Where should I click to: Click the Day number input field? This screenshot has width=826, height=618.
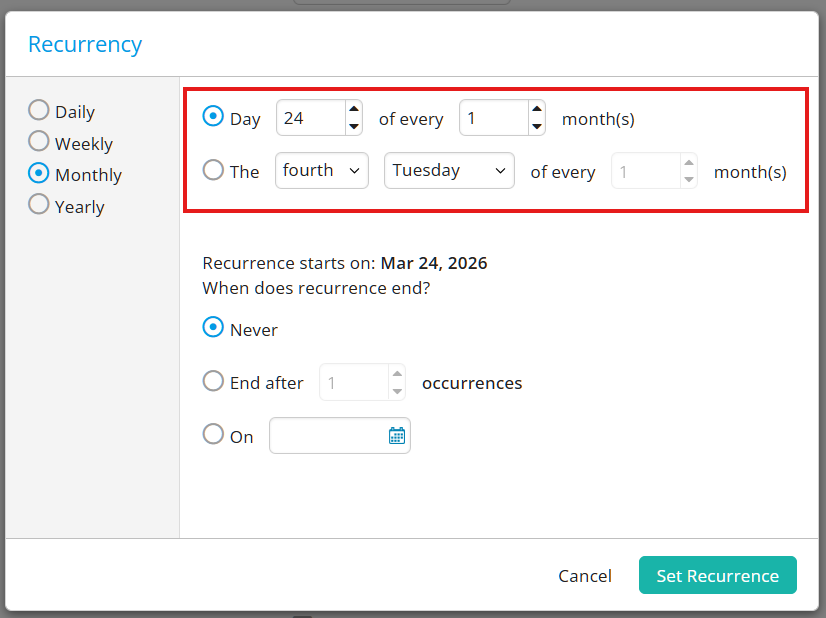[310, 118]
